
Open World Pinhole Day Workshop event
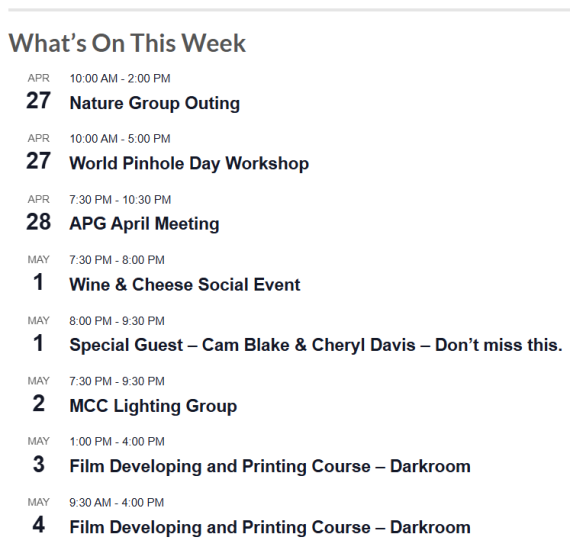pyautogui.click(x=189, y=164)
